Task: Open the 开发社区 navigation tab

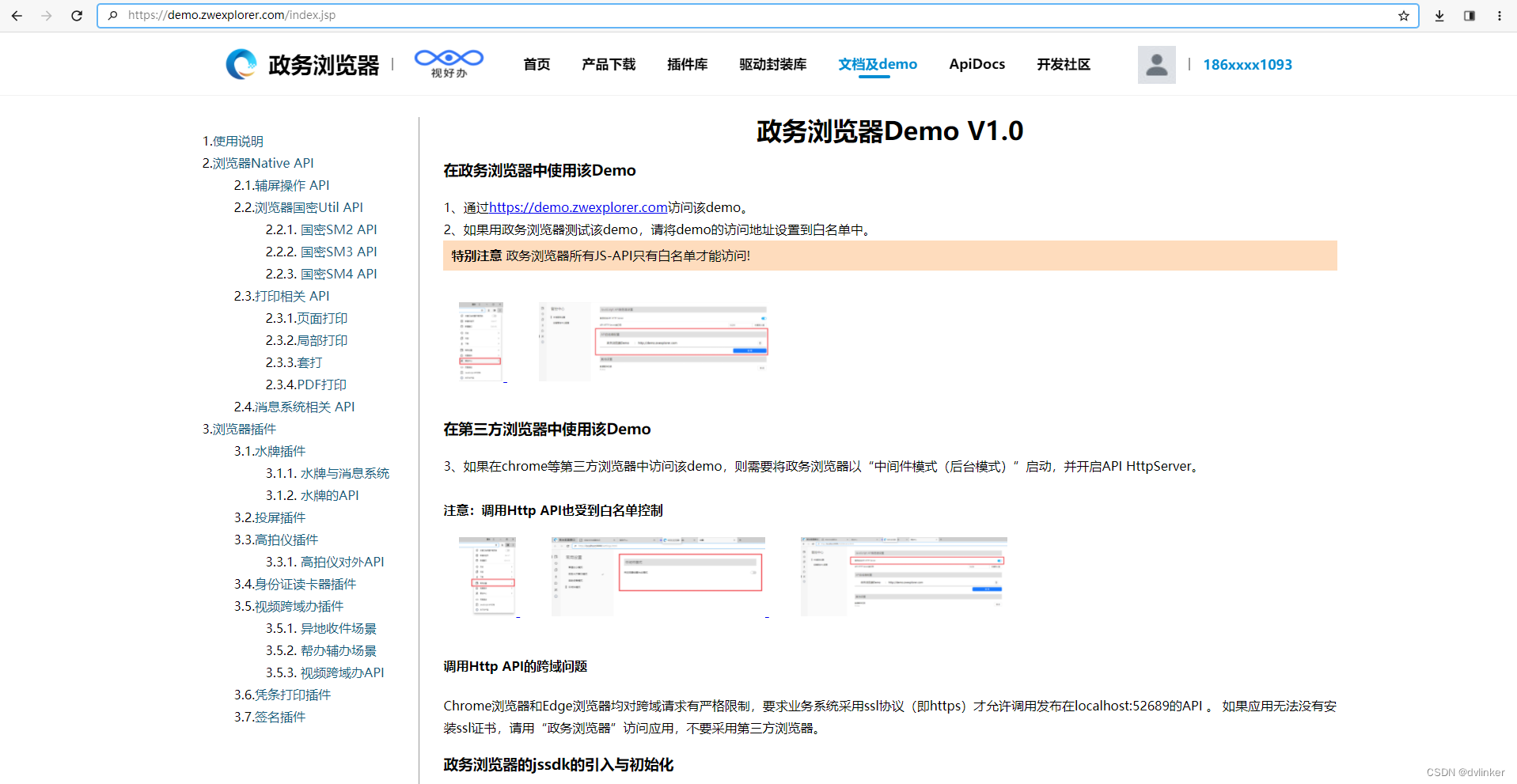Action: pyautogui.click(x=1064, y=64)
